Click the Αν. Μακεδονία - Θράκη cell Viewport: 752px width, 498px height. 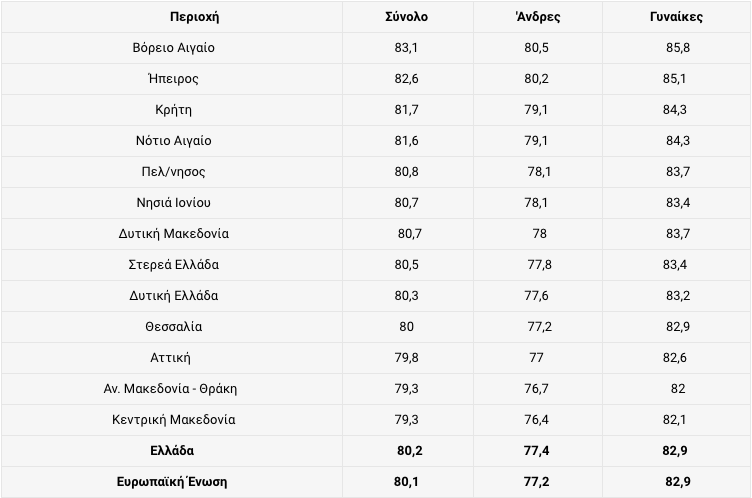(170, 389)
